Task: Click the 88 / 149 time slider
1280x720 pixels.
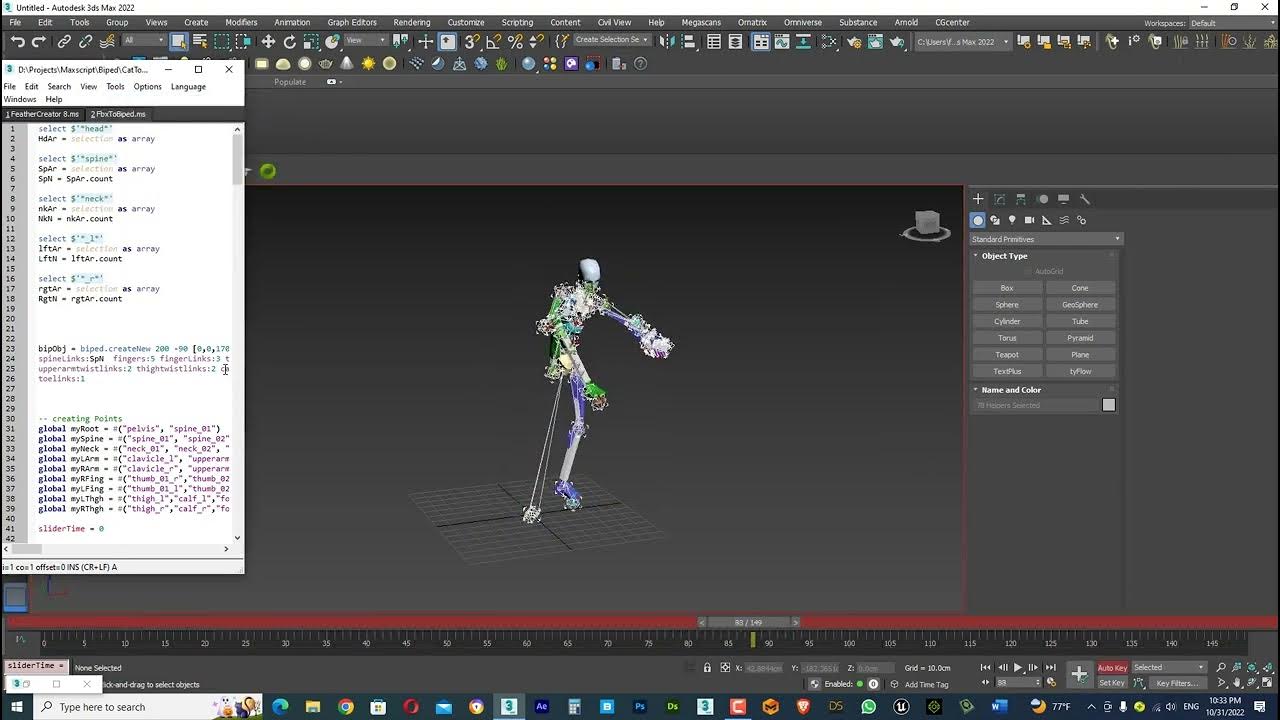Action: [748, 622]
